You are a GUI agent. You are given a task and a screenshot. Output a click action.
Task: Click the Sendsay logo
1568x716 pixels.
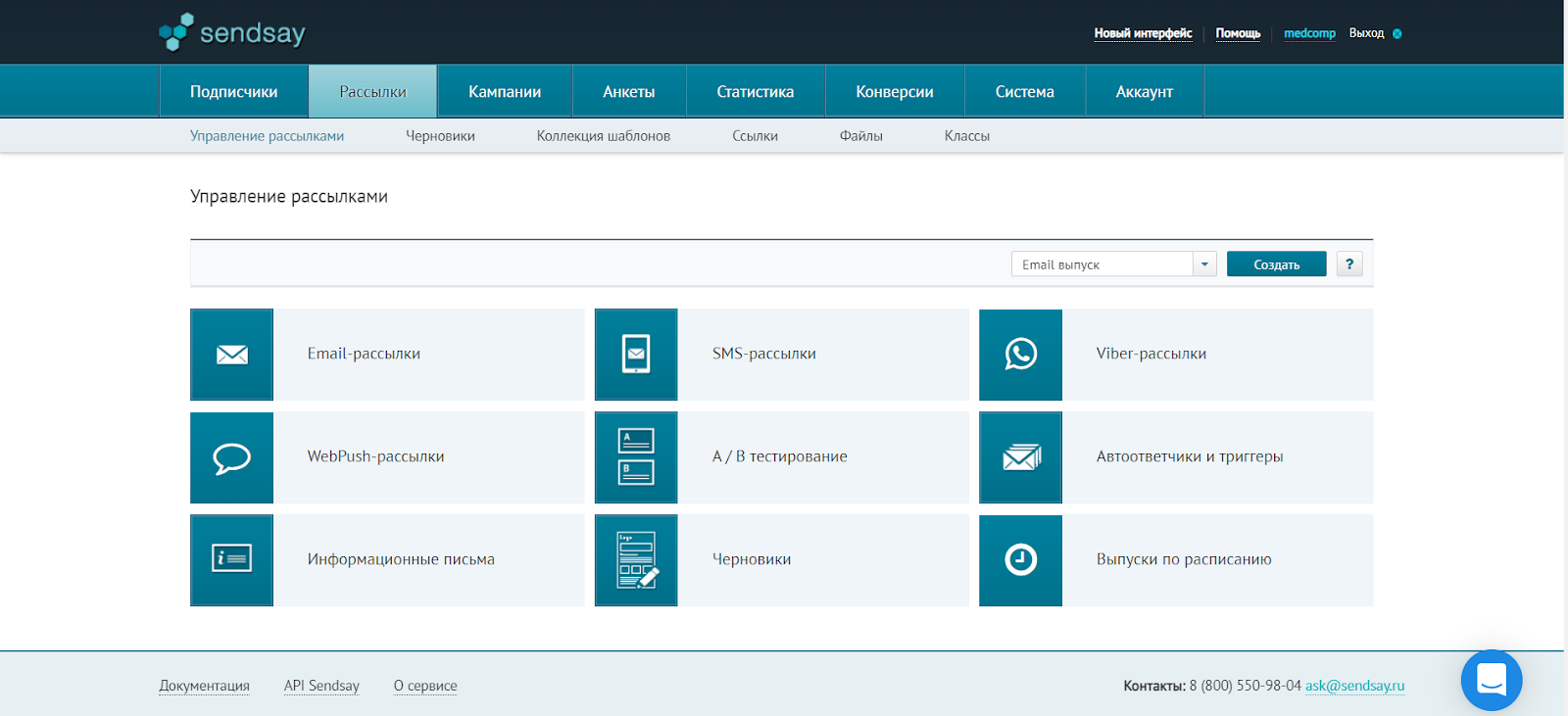(232, 33)
